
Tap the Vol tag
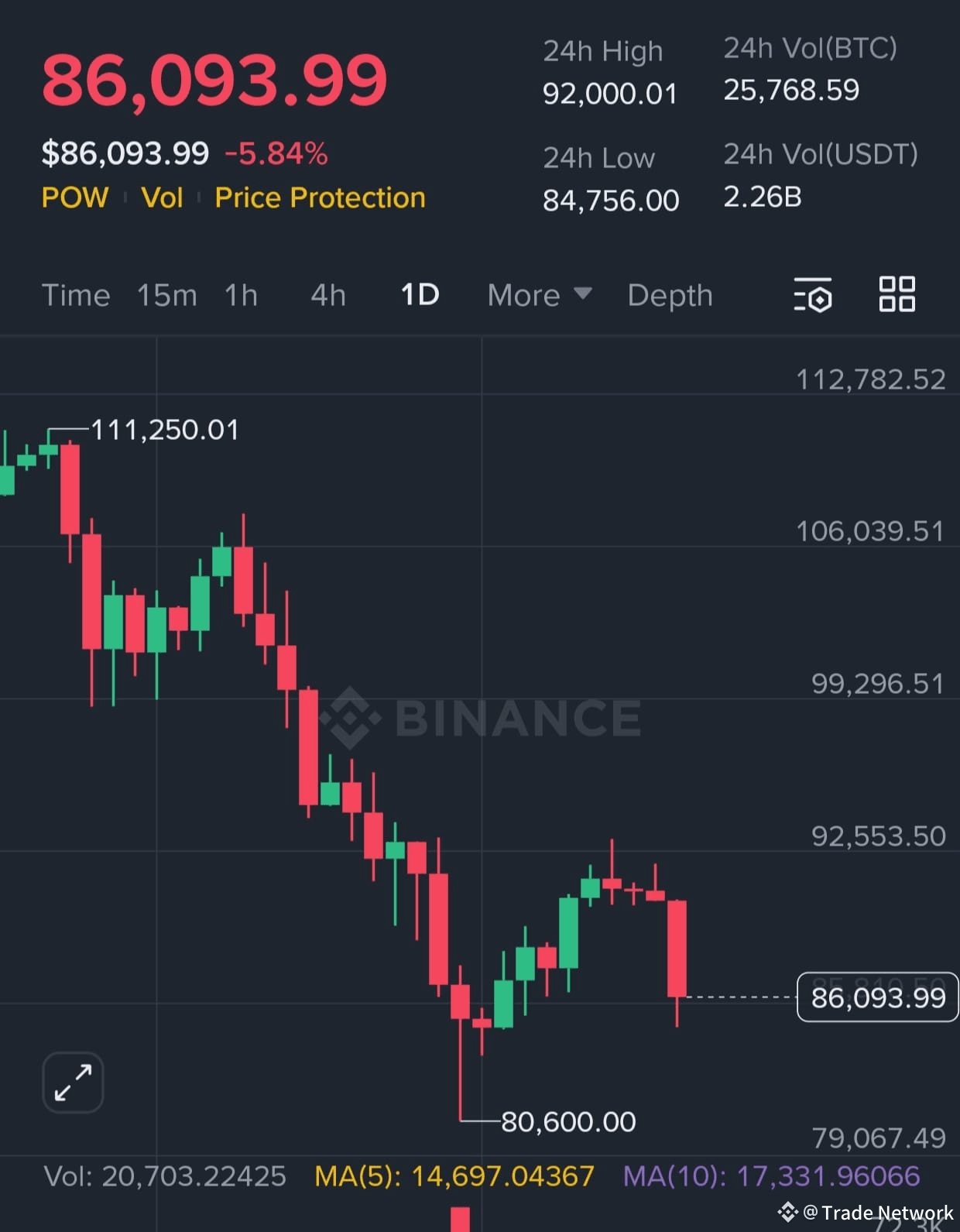point(162,197)
